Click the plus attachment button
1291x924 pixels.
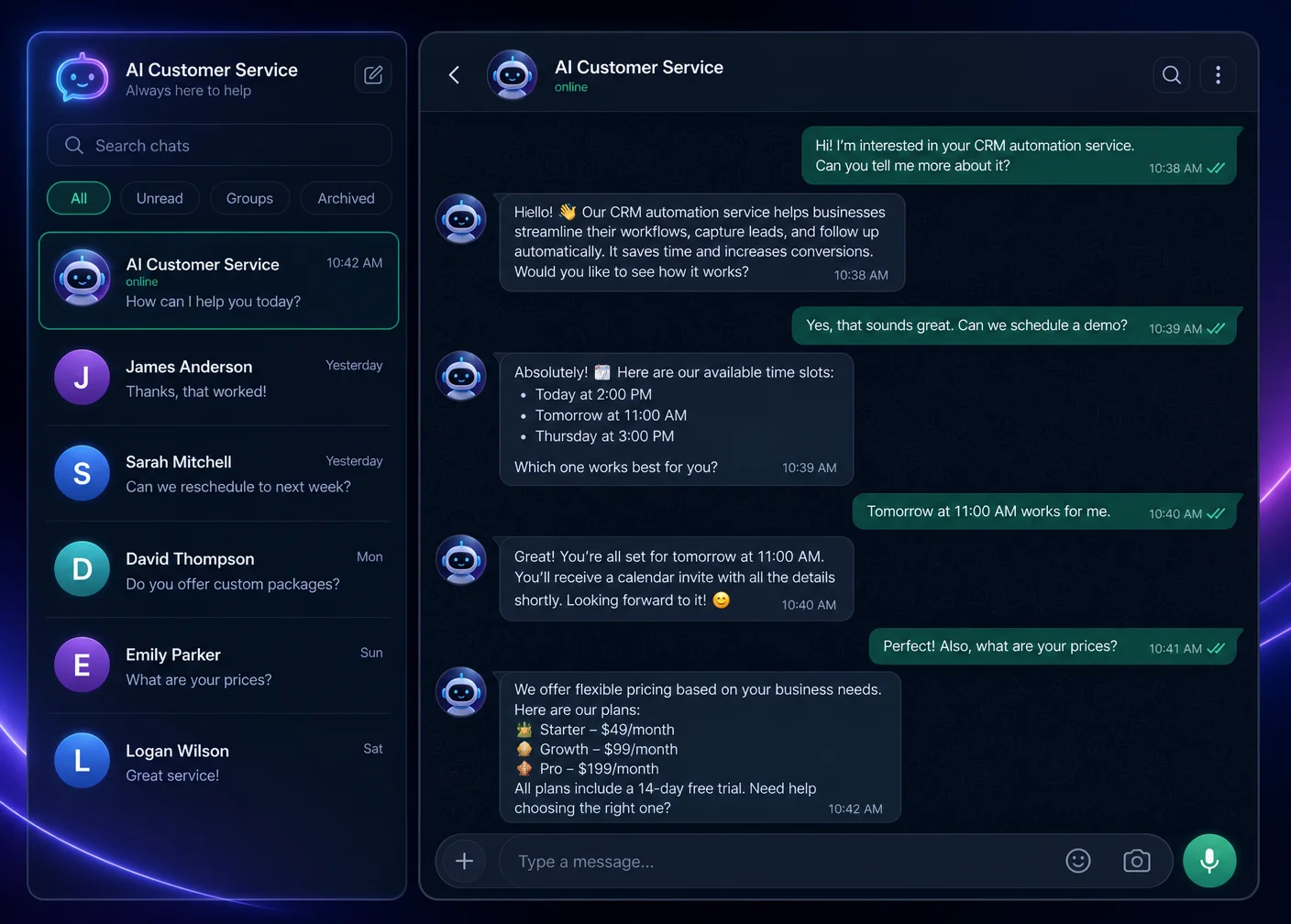point(465,861)
